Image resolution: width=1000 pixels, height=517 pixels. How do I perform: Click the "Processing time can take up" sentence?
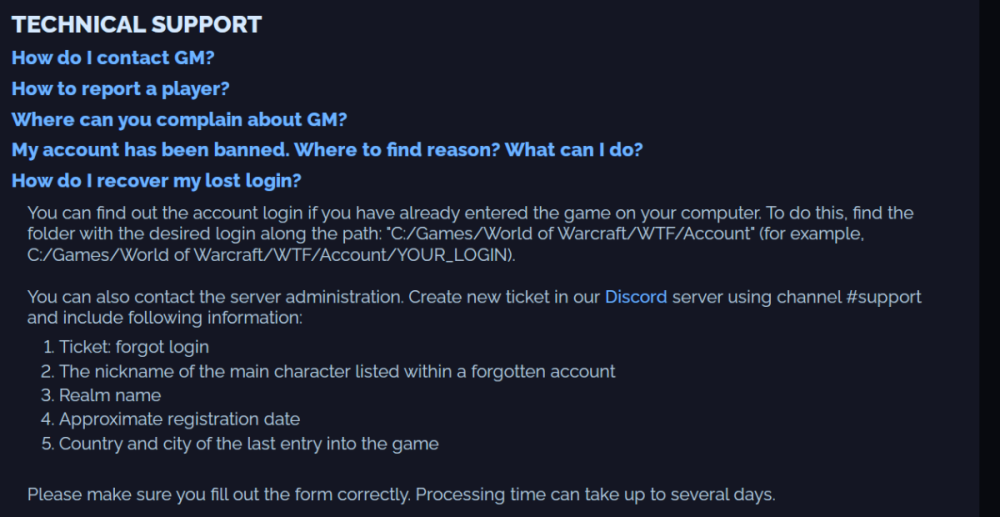595,494
